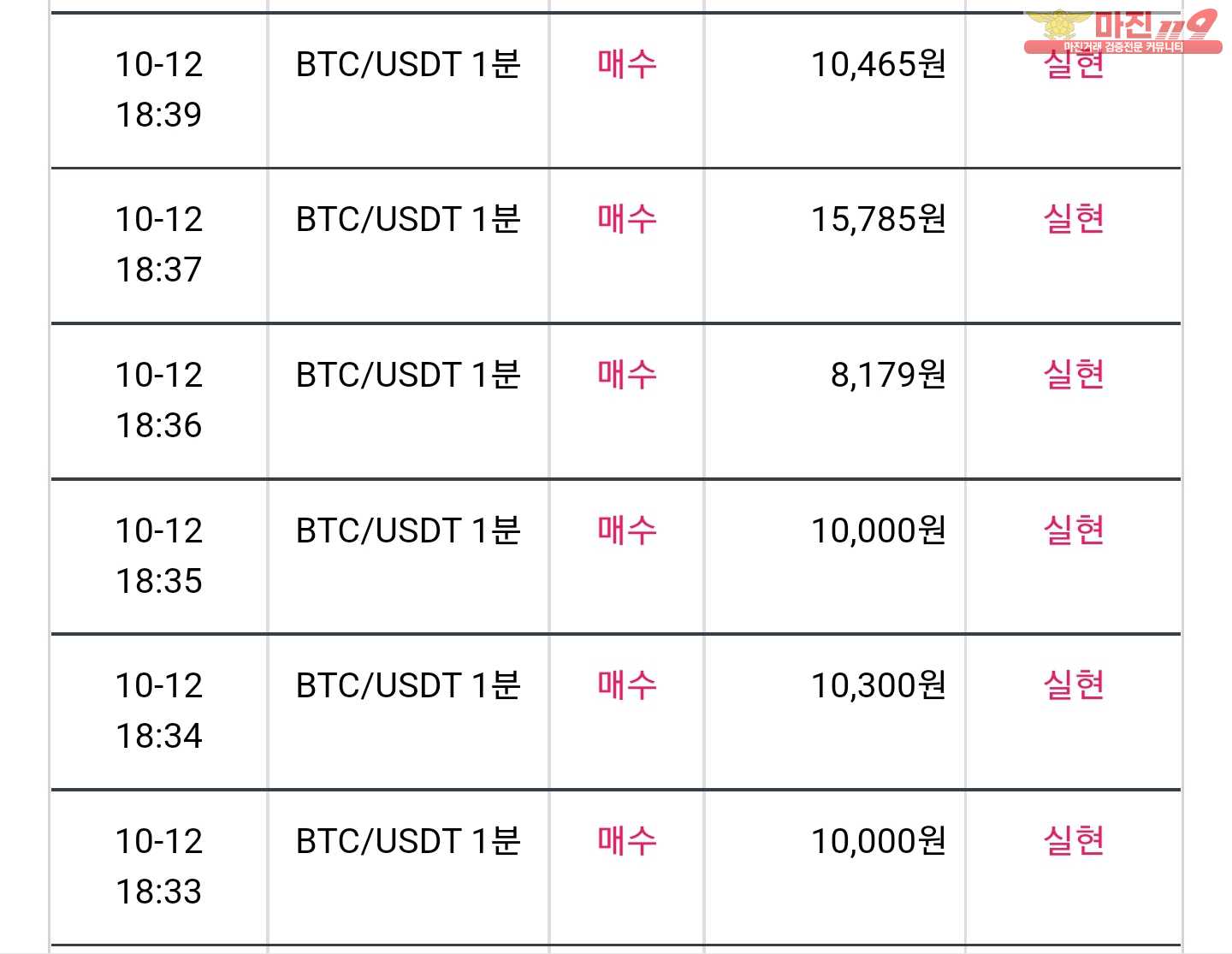This screenshot has height=954, width=1232.
Task: Select the 매수 label in the 18:36 row
Action: click(627, 375)
